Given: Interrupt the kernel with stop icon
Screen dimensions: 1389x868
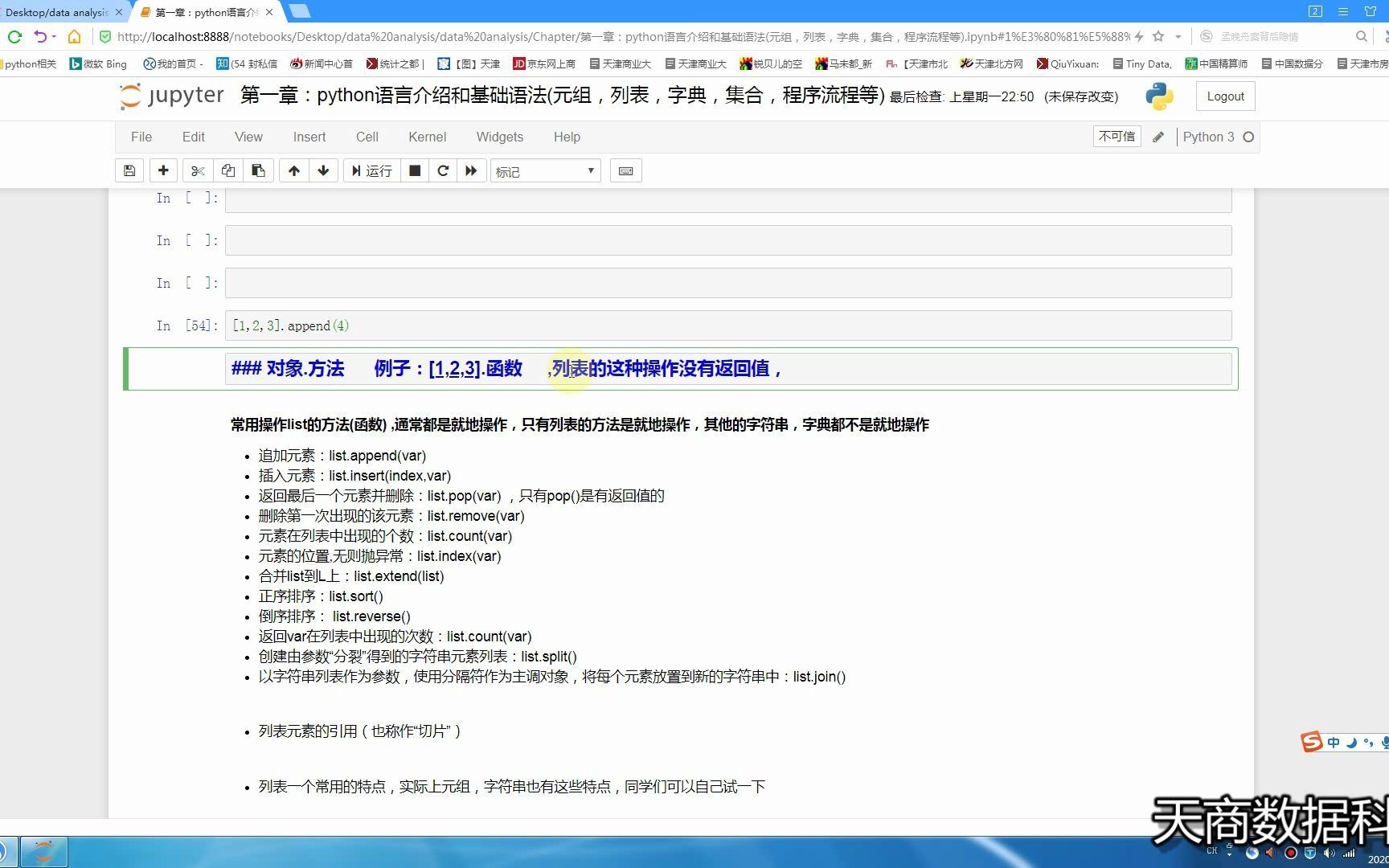Looking at the screenshot, I should pyautogui.click(x=414, y=170).
